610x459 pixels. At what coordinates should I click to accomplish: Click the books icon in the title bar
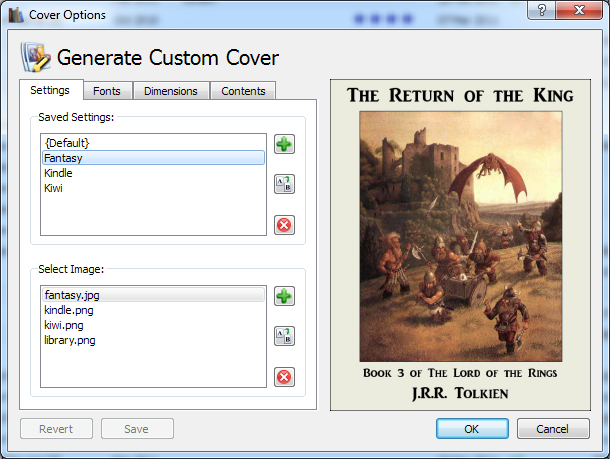pos(16,15)
